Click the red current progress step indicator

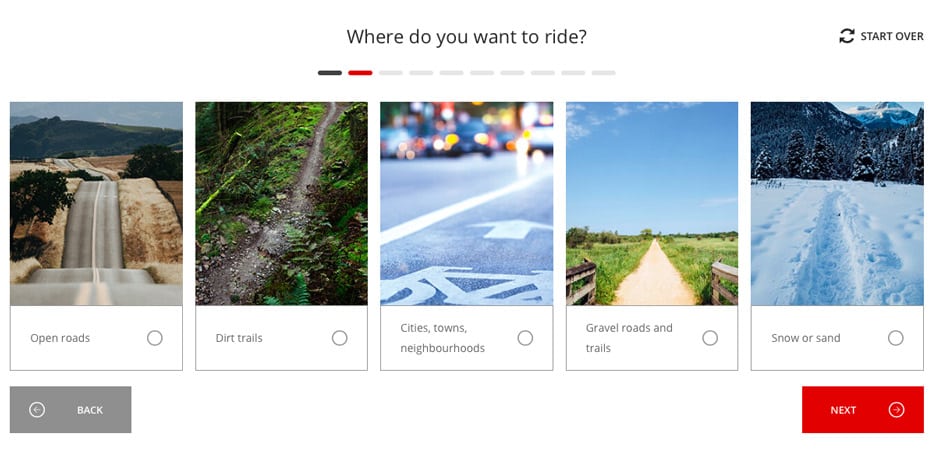[x=360, y=73]
